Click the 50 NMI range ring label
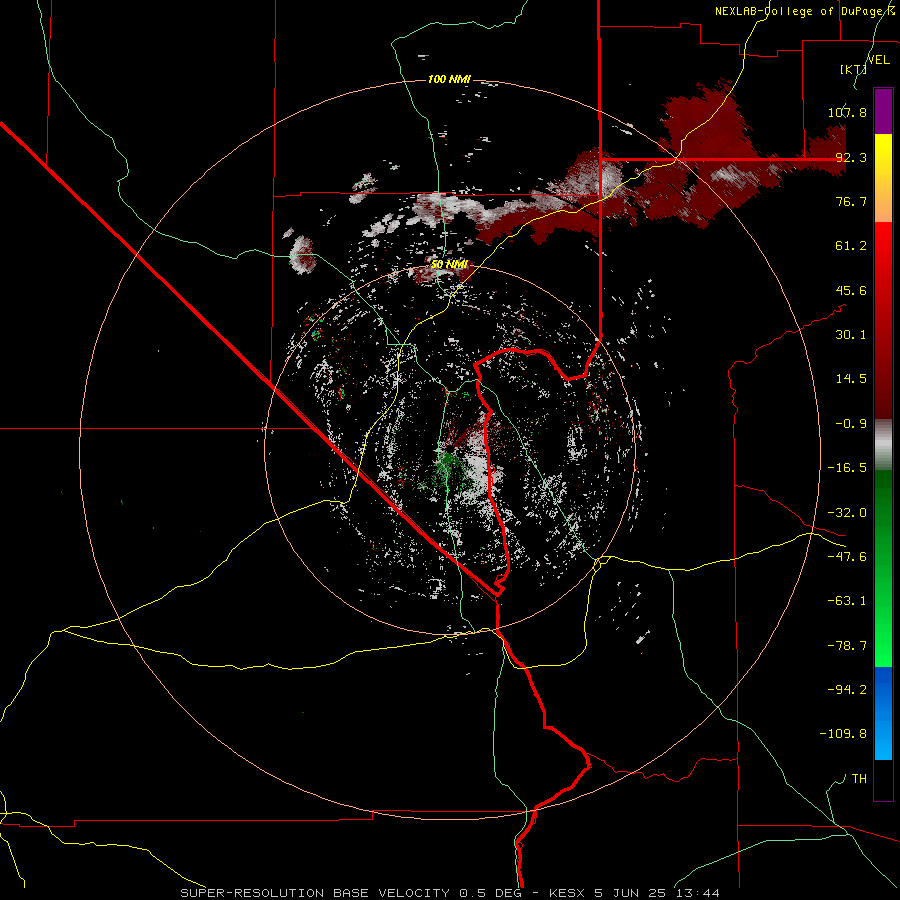The height and width of the screenshot is (900, 900). (x=449, y=264)
